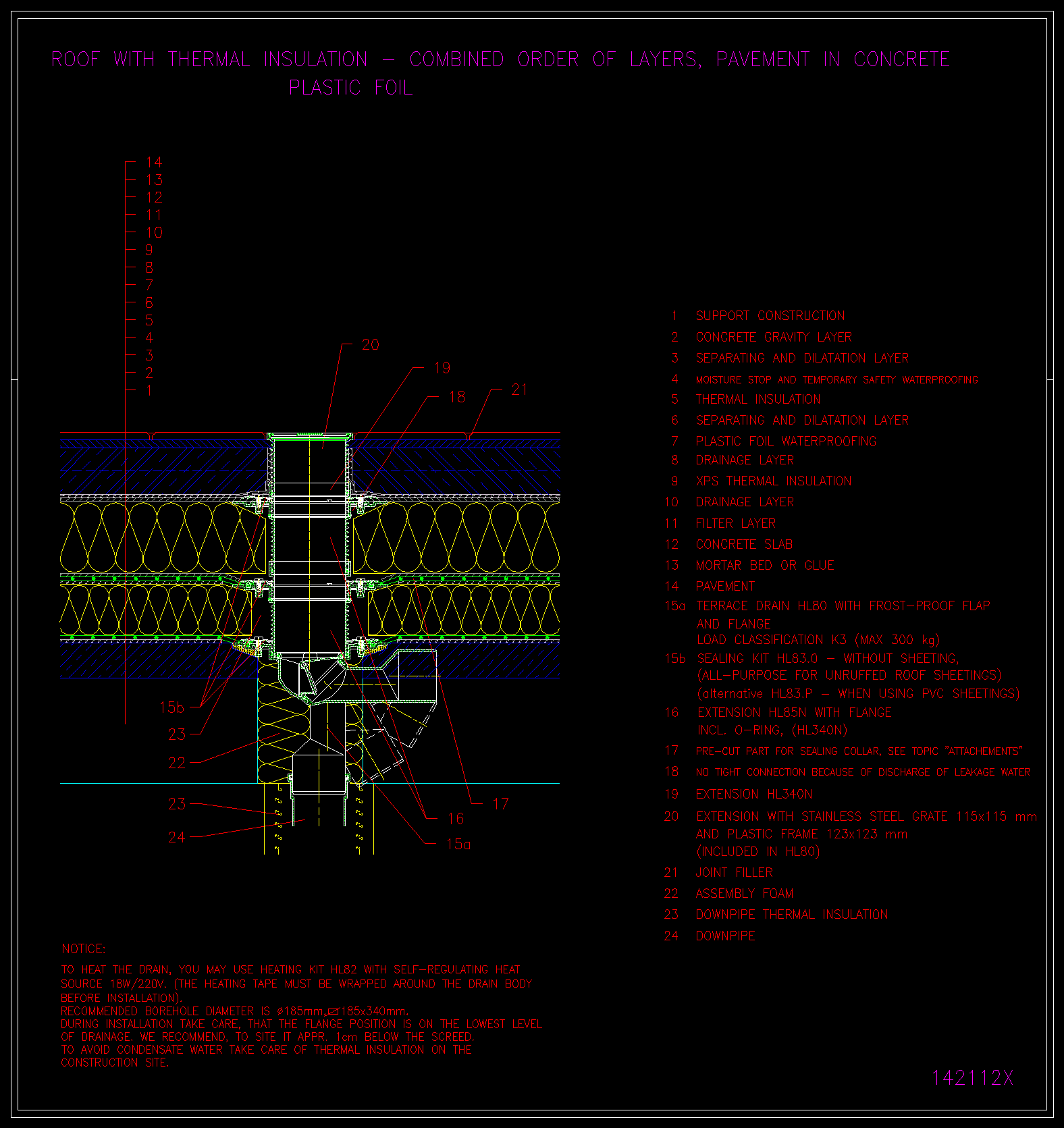1064x1128 pixels.
Task: Click legend text 'FILTER LAYER'
Action: pyautogui.click(x=735, y=524)
